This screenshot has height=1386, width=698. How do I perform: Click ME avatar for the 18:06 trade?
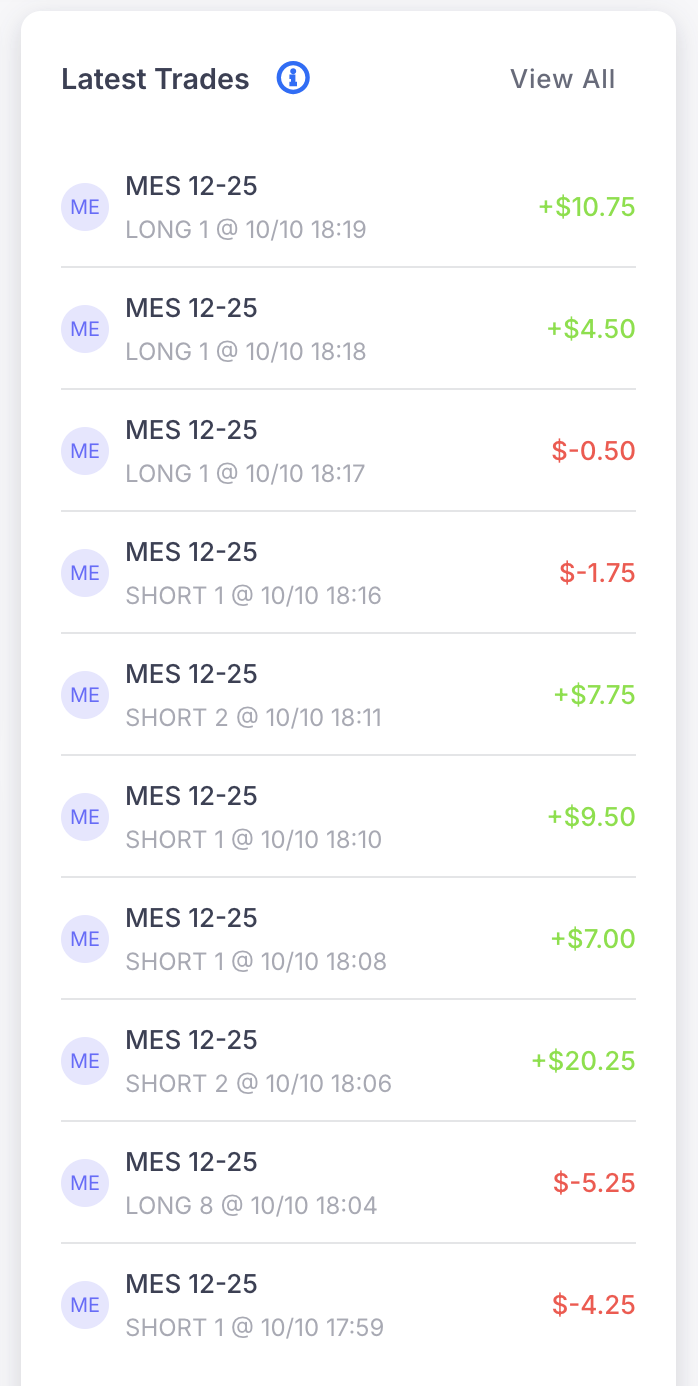click(85, 1061)
